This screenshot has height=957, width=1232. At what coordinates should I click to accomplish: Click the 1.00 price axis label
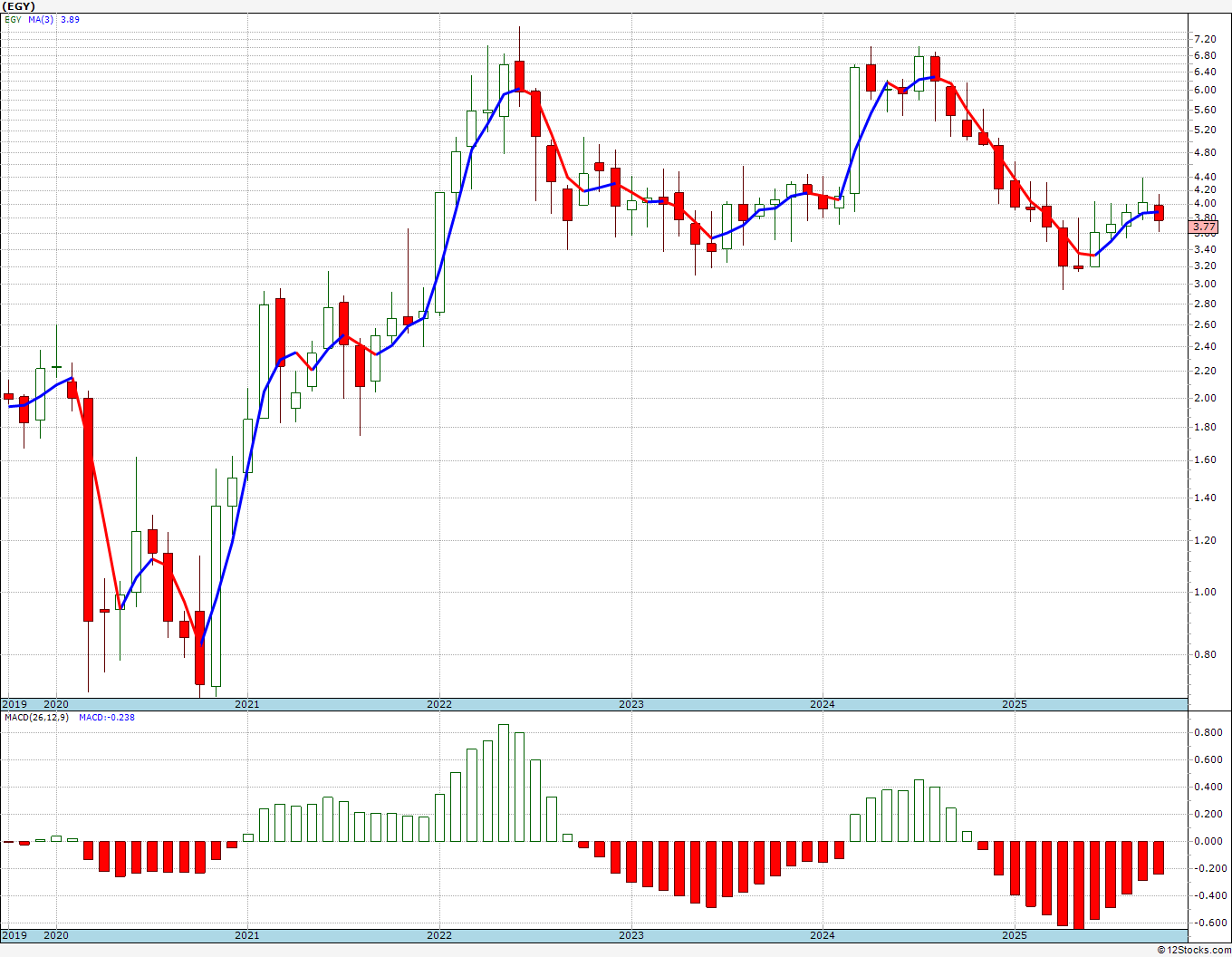pos(1205,592)
